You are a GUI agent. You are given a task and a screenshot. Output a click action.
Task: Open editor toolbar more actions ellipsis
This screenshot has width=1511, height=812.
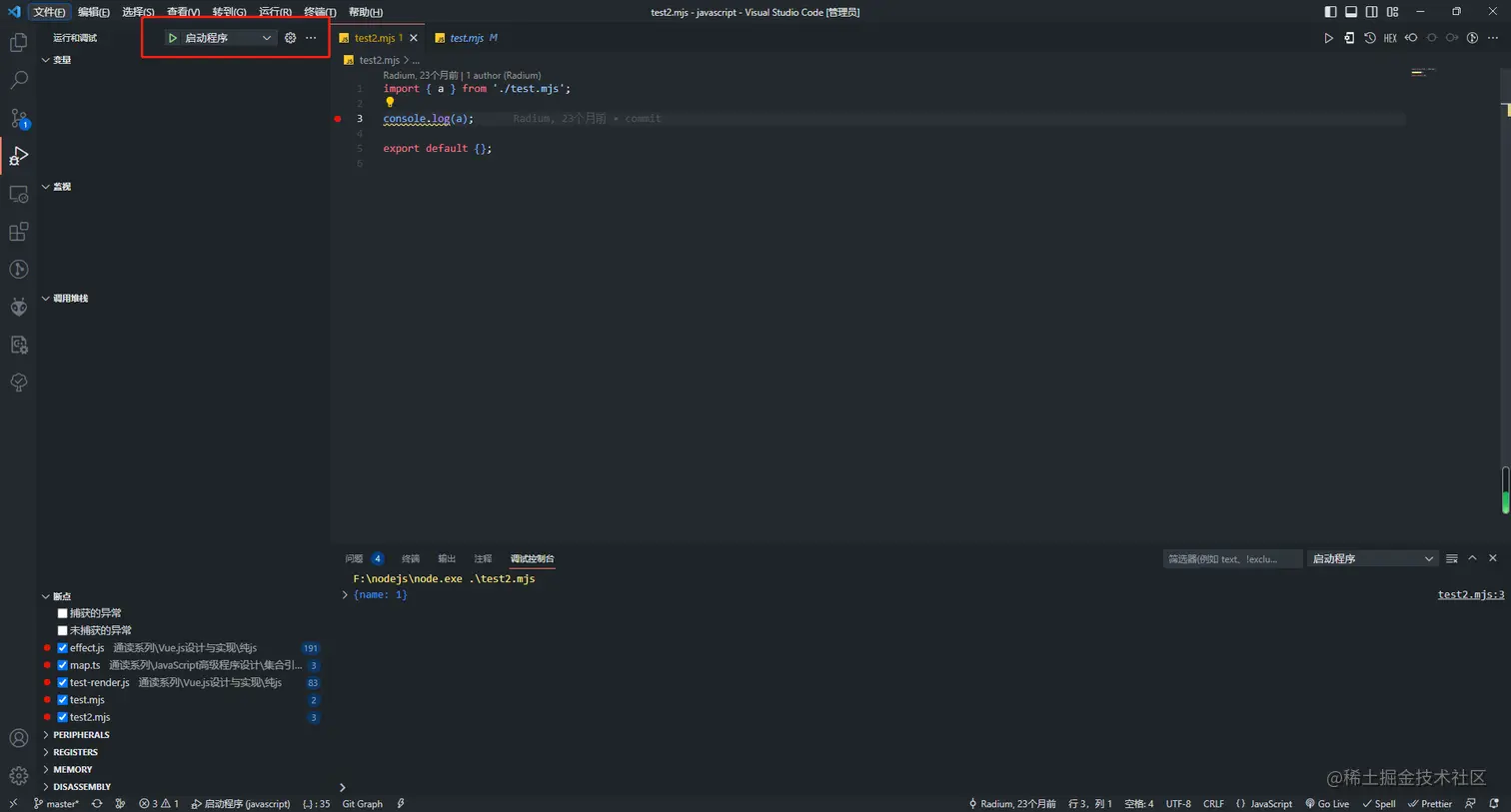pos(1493,38)
